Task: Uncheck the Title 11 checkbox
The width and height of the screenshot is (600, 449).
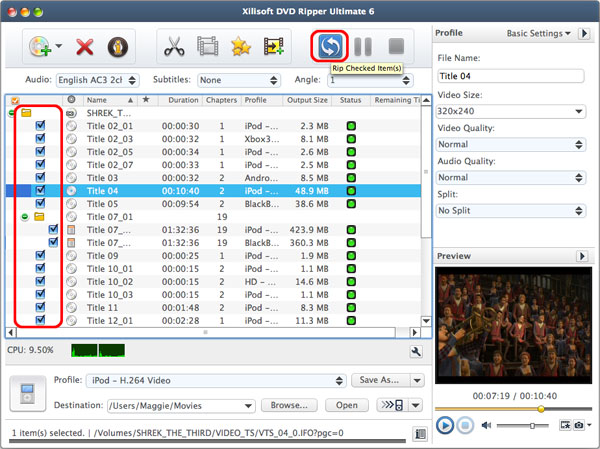Action: (x=40, y=307)
